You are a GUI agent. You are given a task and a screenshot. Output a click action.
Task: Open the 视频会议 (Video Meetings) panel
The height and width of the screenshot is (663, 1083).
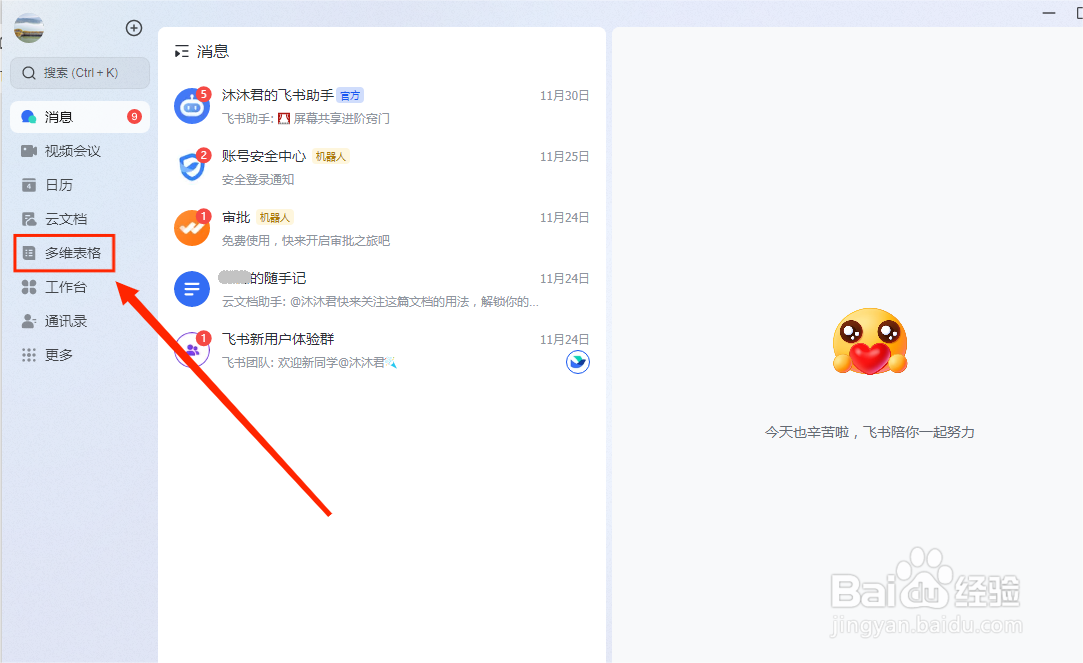coord(60,150)
